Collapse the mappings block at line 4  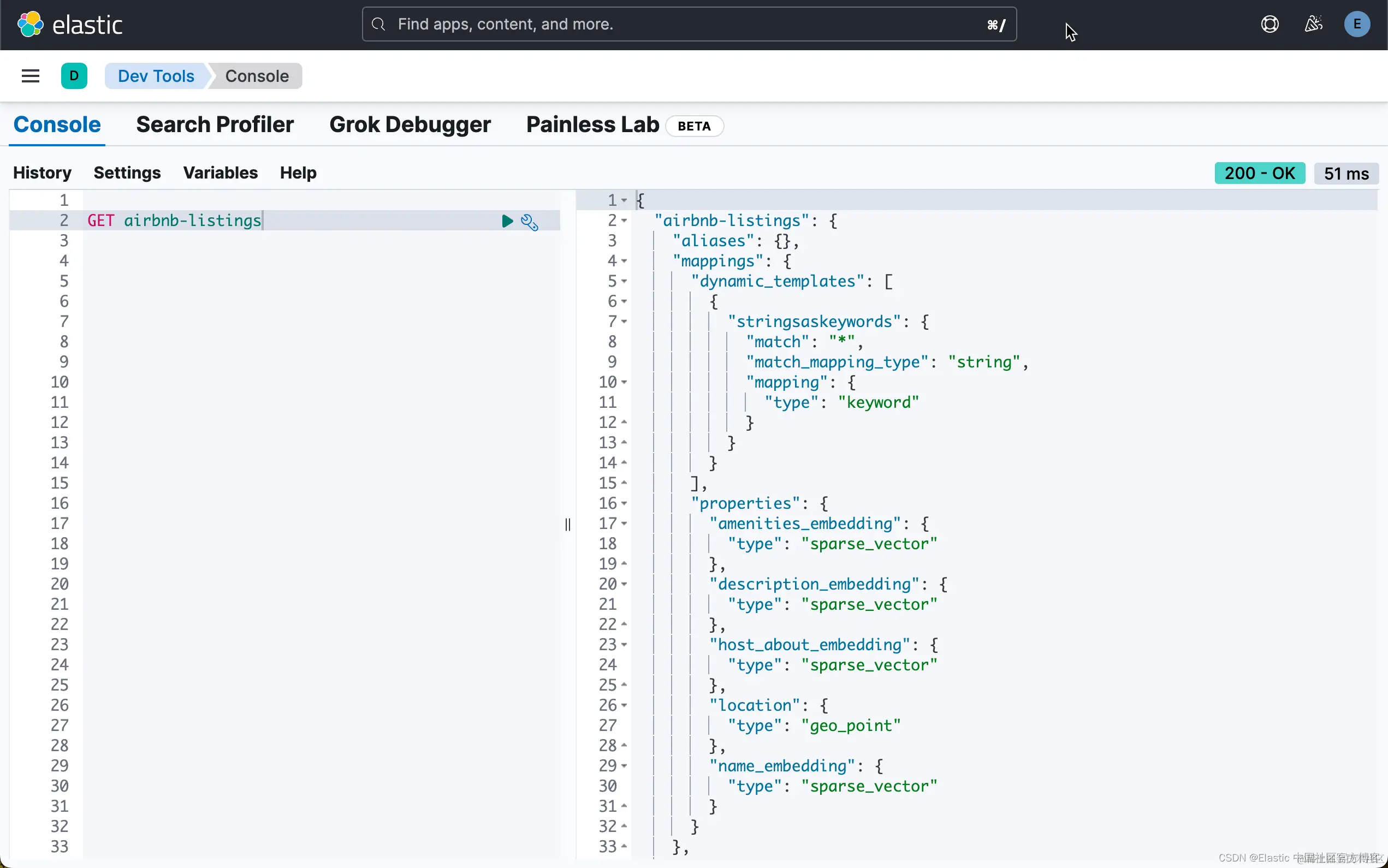click(x=624, y=261)
